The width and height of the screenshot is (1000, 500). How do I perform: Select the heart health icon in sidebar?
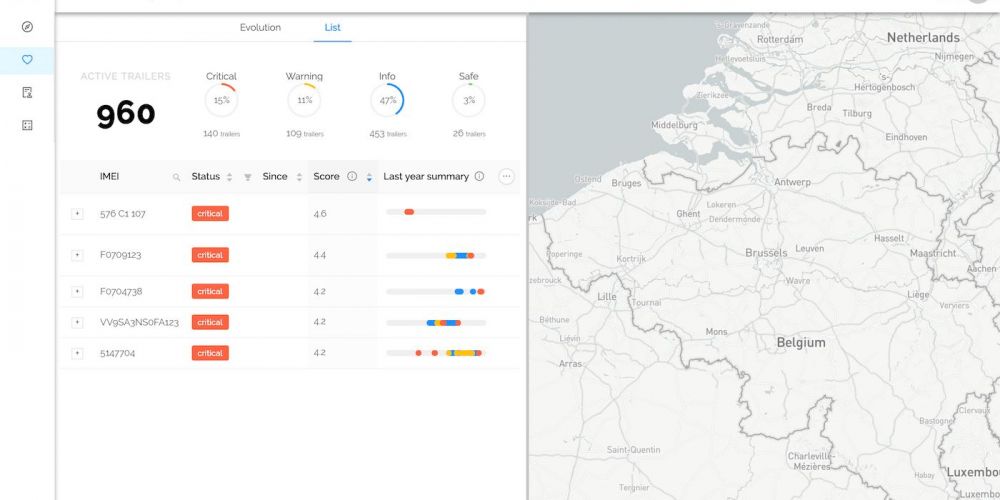tap(27, 60)
